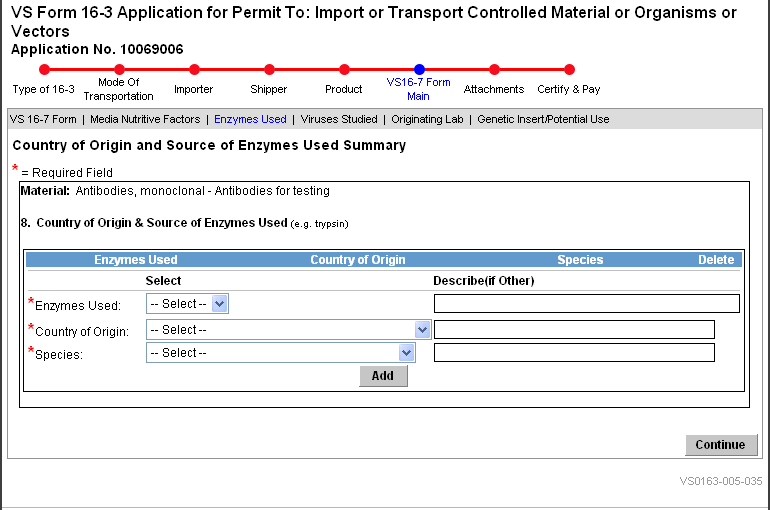Open the Enzymes Used dropdown
770x510 pixels.
click(x=187, y=303)
